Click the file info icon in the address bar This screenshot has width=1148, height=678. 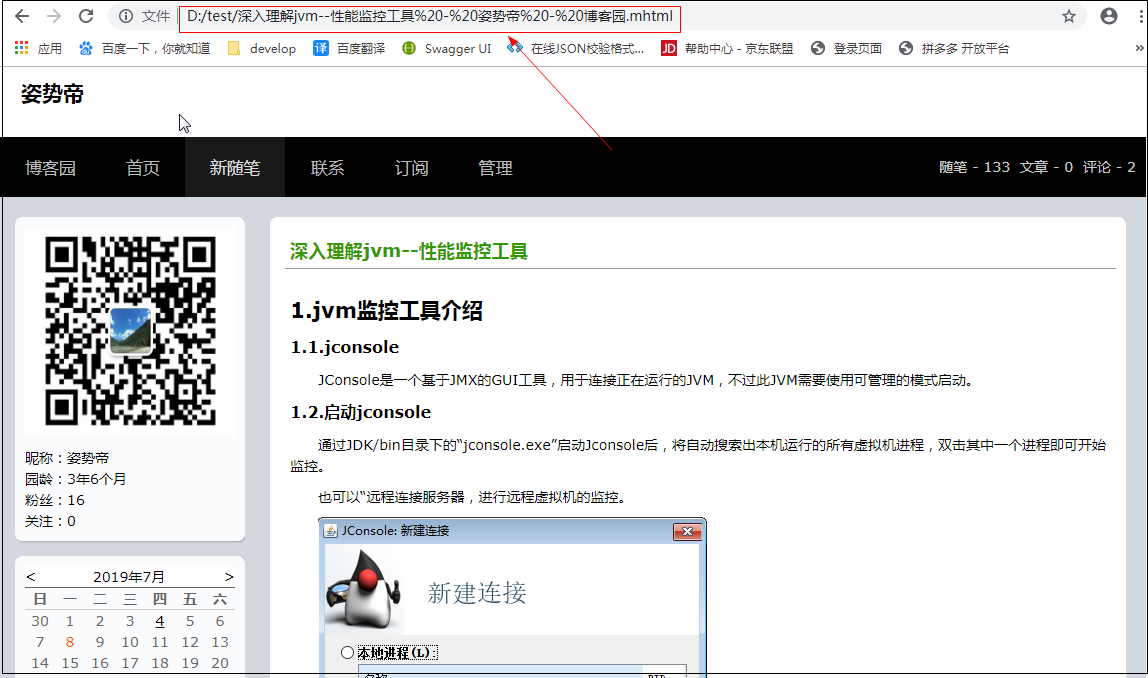click(x=126, y=16)
